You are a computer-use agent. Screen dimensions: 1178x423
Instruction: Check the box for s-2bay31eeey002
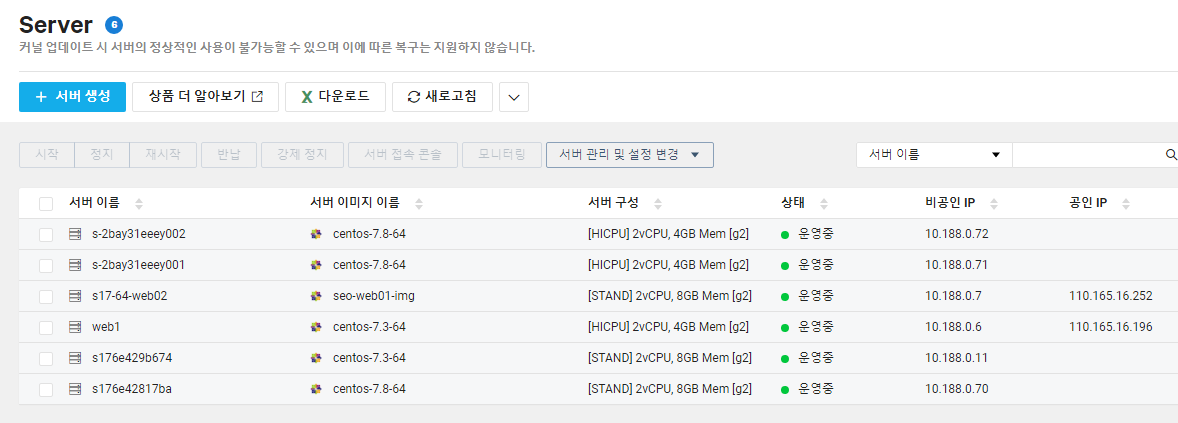click(x=46, y=234)
